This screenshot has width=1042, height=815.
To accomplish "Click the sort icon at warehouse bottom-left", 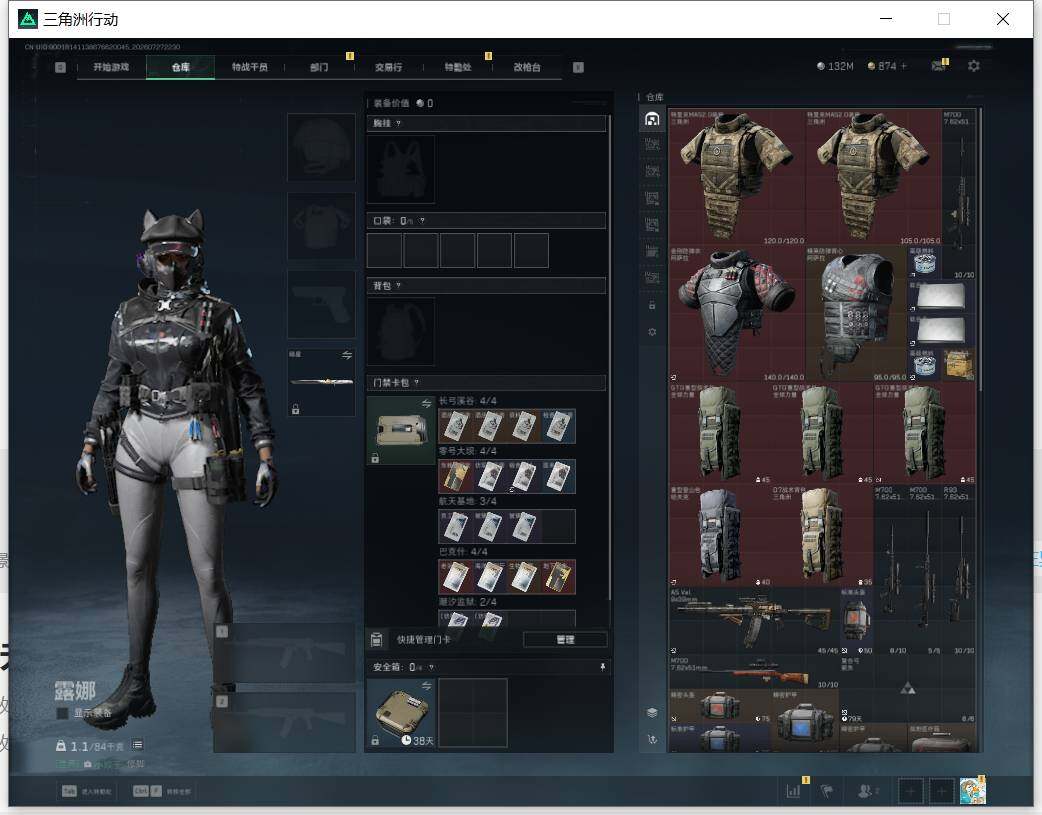I will click(x=652, y=739).
